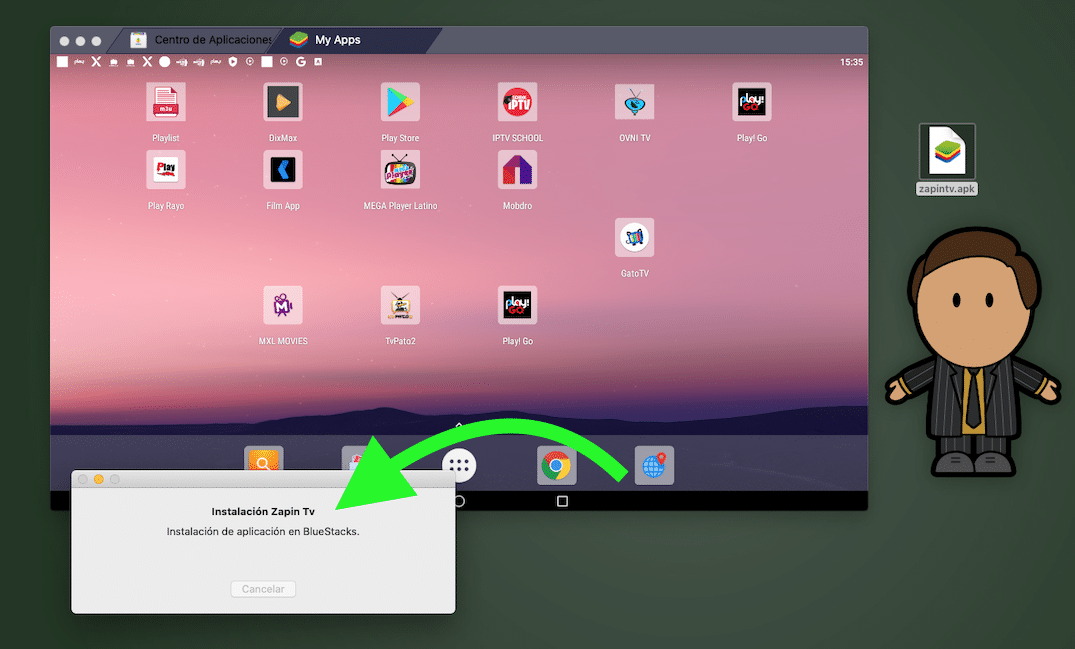
Task: Launch Play! Go from the top row
Action: coord(751,100)
